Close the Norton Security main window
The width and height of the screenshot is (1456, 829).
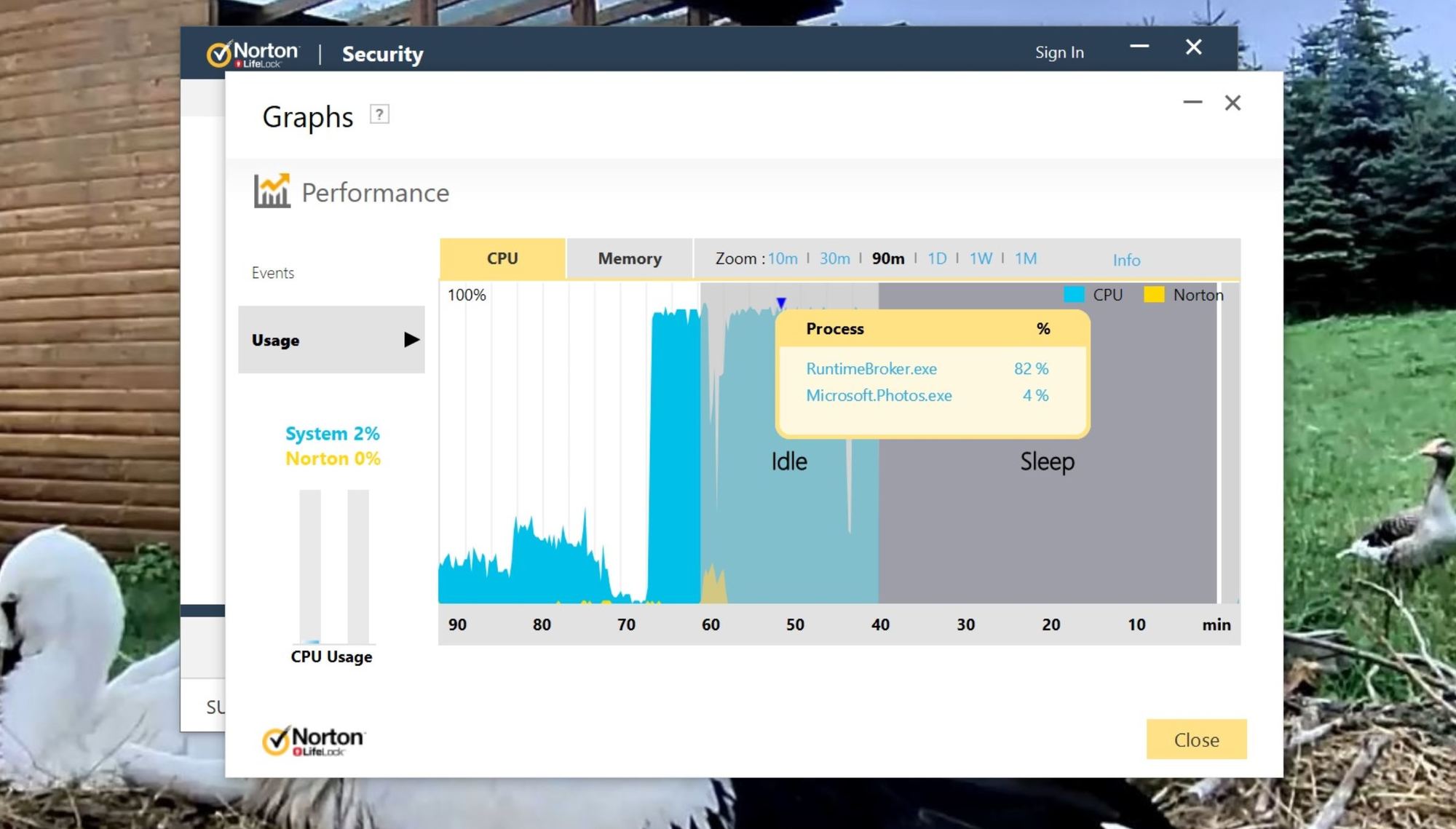(1193, 47)
